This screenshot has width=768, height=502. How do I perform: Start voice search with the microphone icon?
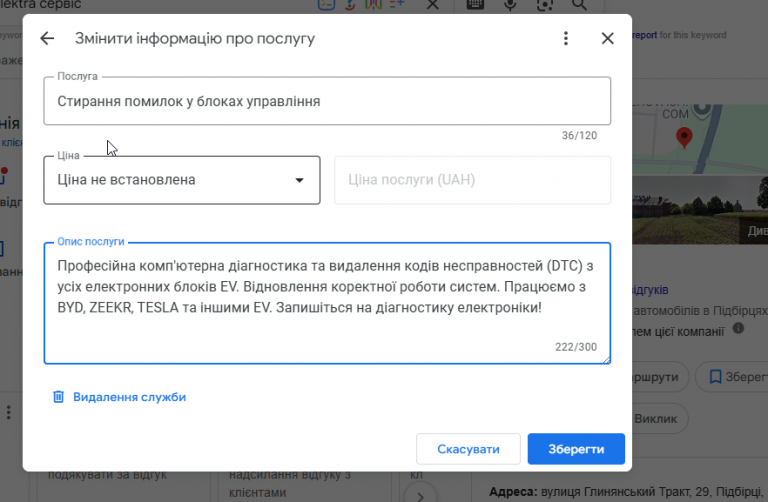click(x=510, y=5)
